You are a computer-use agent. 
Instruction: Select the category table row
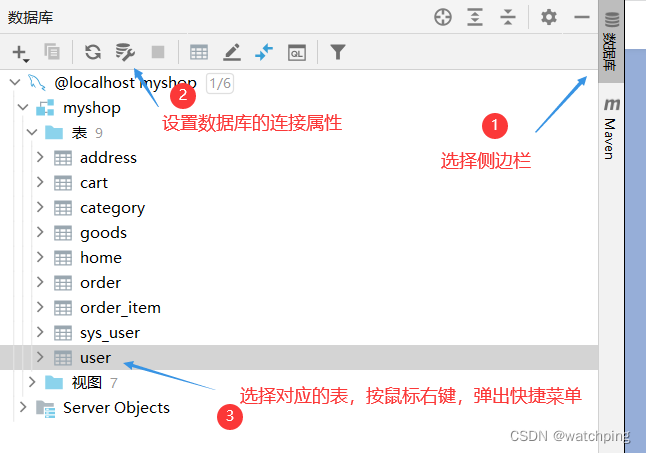click(x=299, y=208)
